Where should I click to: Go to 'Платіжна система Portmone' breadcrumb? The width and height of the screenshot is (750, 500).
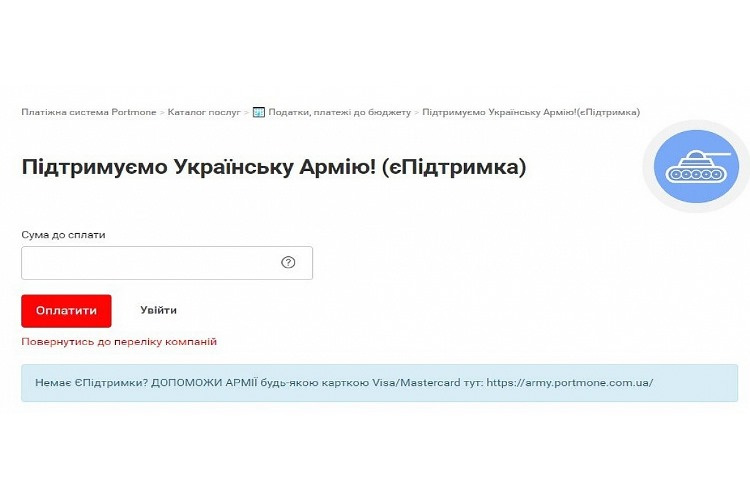pyautogui.click(x=89, y=112)
